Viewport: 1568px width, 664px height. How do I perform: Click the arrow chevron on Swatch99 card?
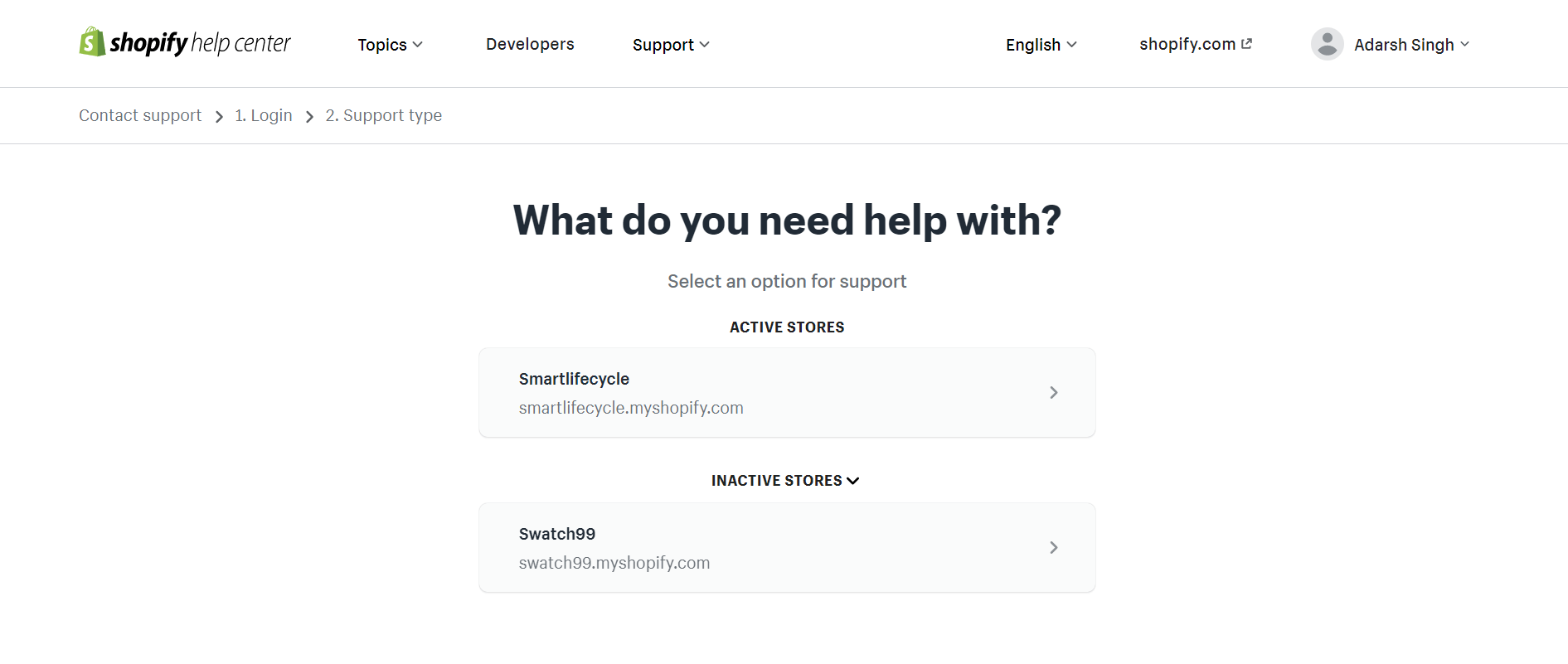(1054, 547)
